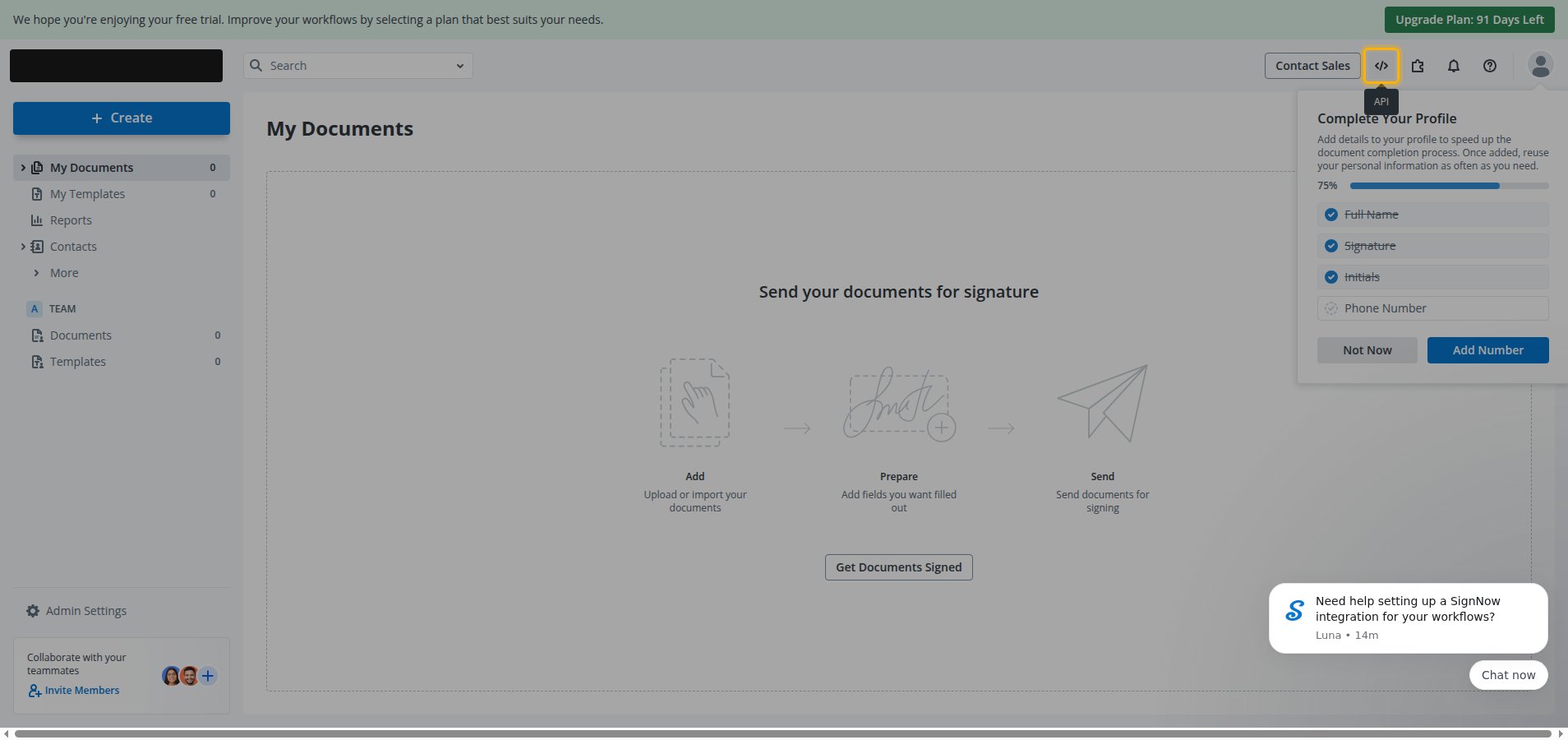The width and height of the screenshot is (1568, 740).
Task: Open team Templates in the sidebar
Action: pyautogui.click(x=122, y=362)
